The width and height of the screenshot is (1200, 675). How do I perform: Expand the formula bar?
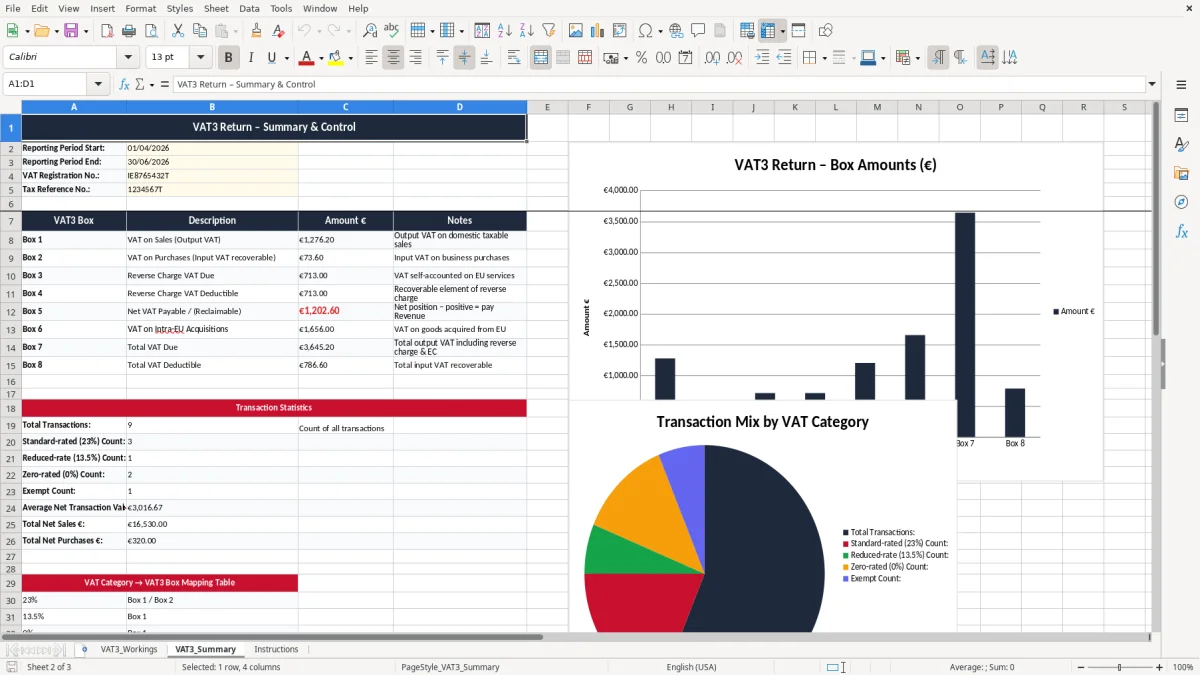[x=1152, y=84]
